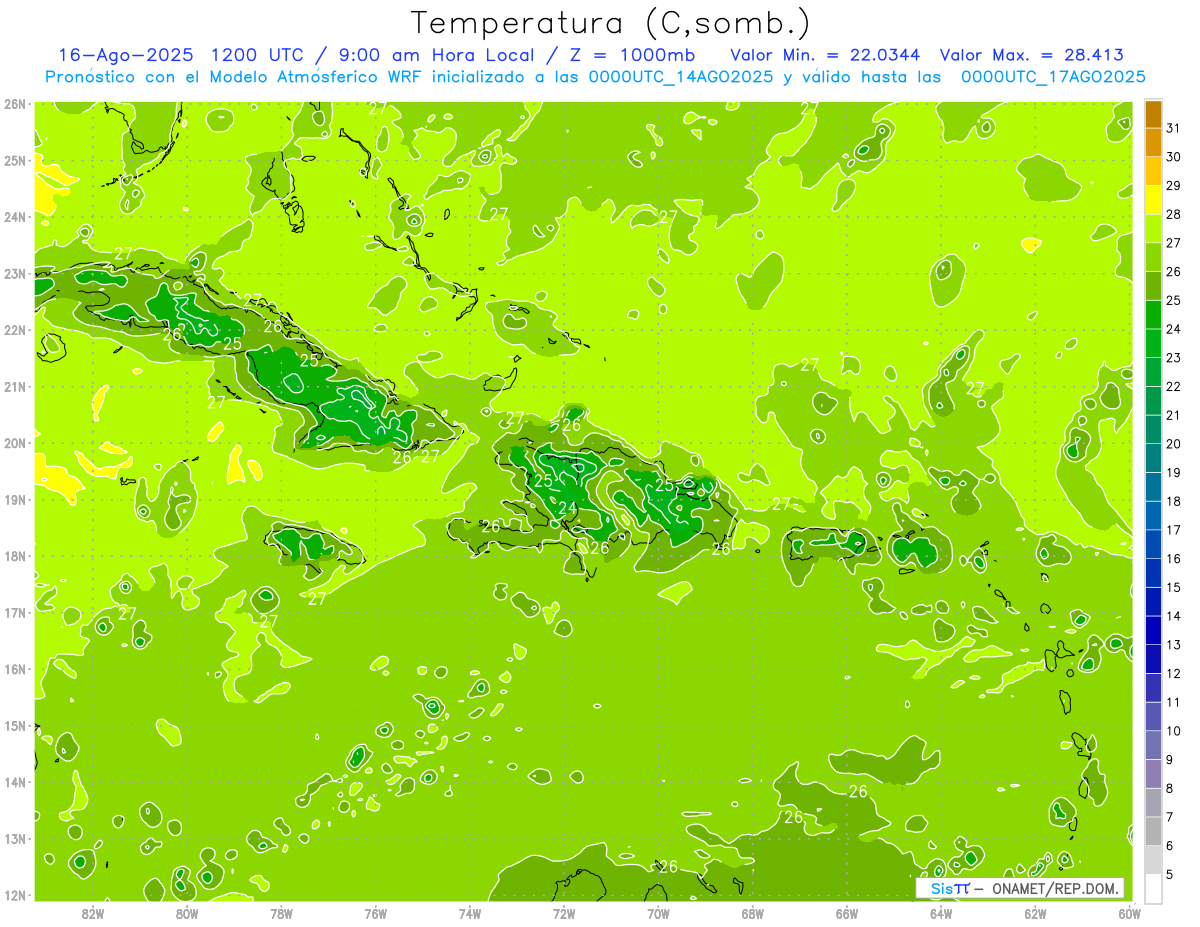Click the color bar label "28"
The height and width of the screenshot is (927, 1200).
[1173, 214]
